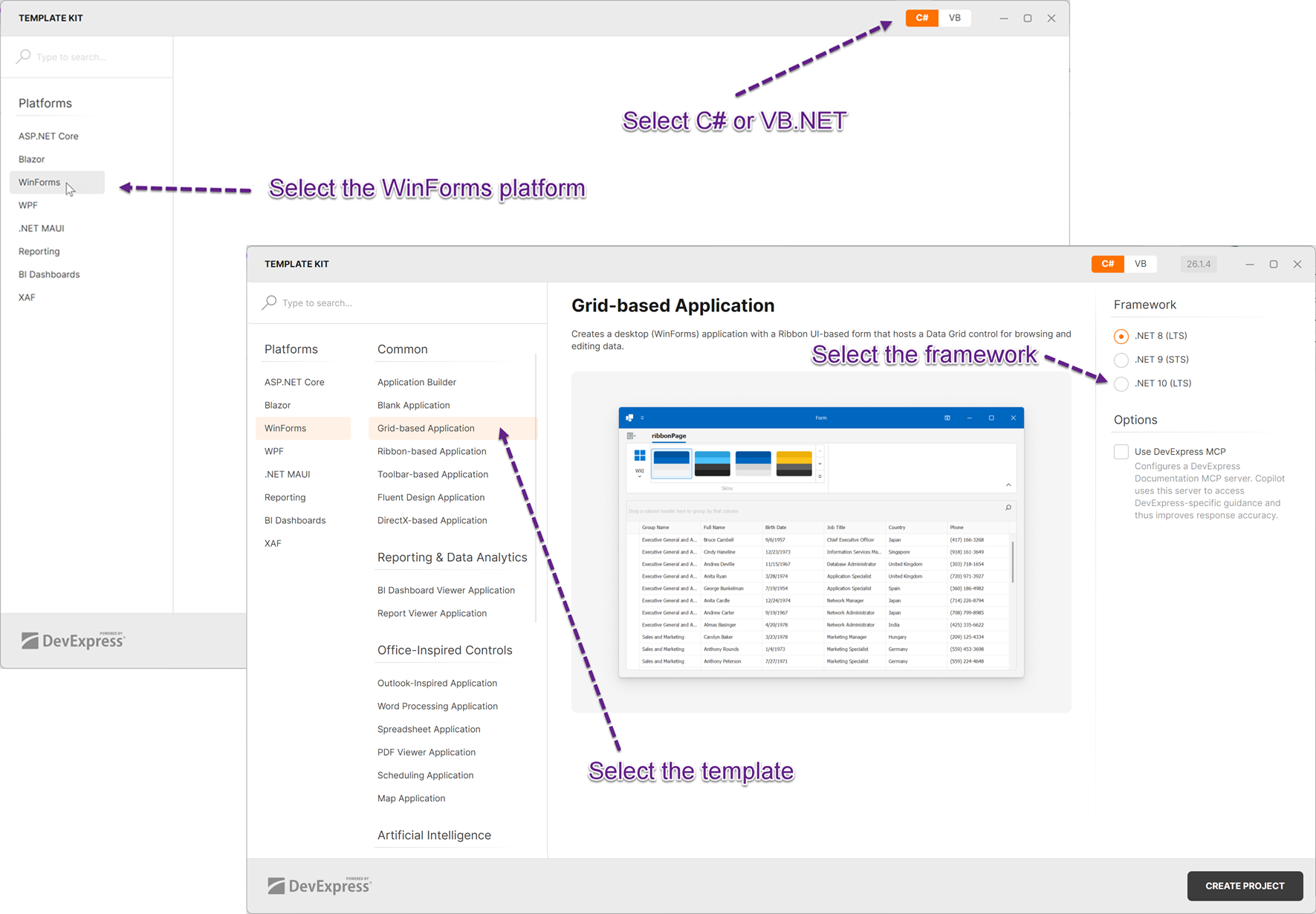Select C# language in front Template Kit window

[x=1107, y=264]
